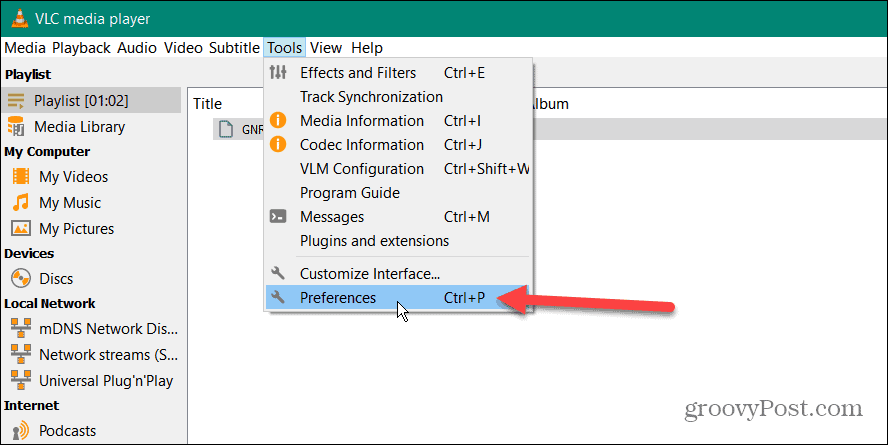
Task: Click the VLC cone icon in title bar
Action: (x=19, y=18)
